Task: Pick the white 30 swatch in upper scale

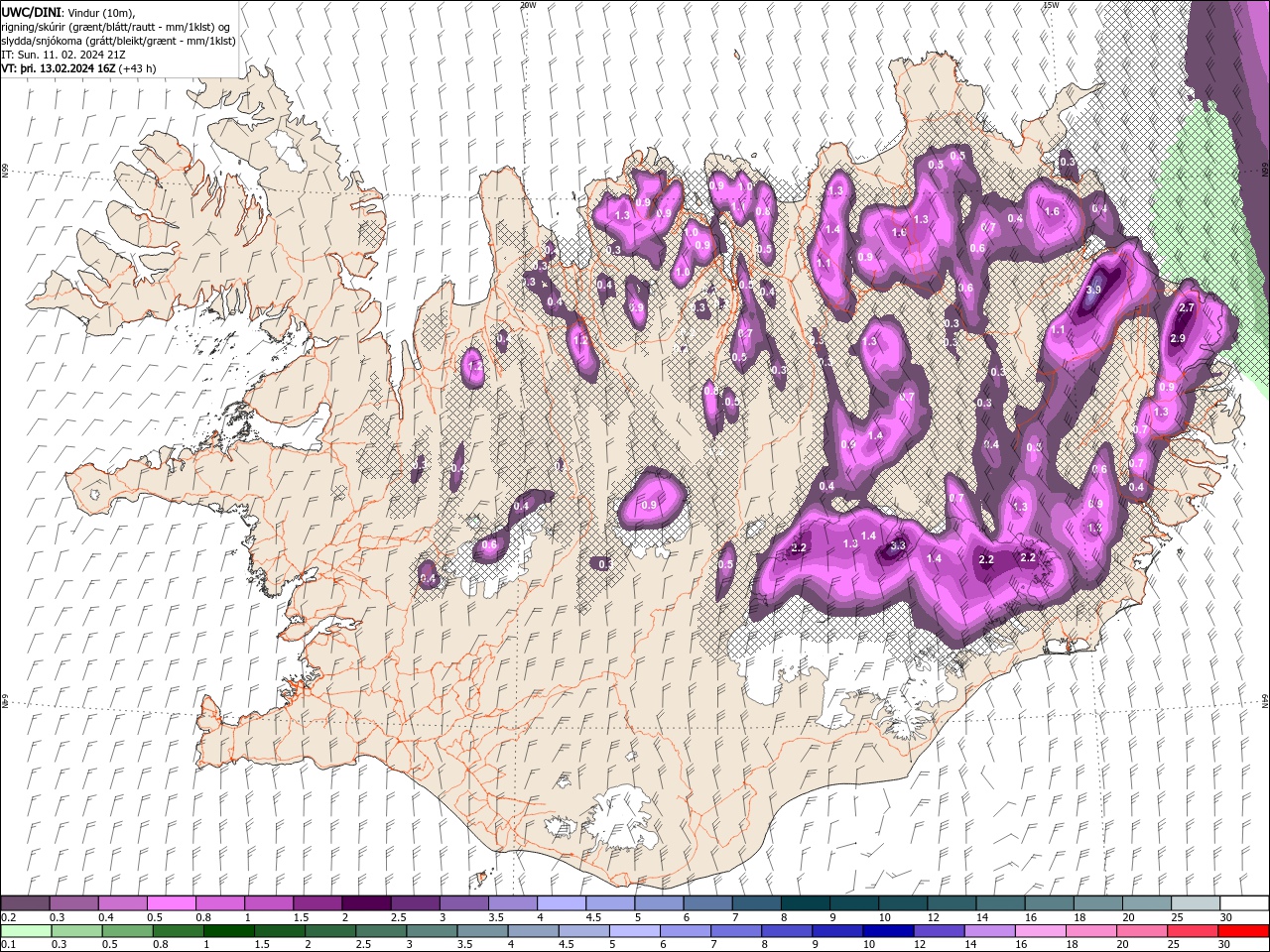Action: (1244, 903)
